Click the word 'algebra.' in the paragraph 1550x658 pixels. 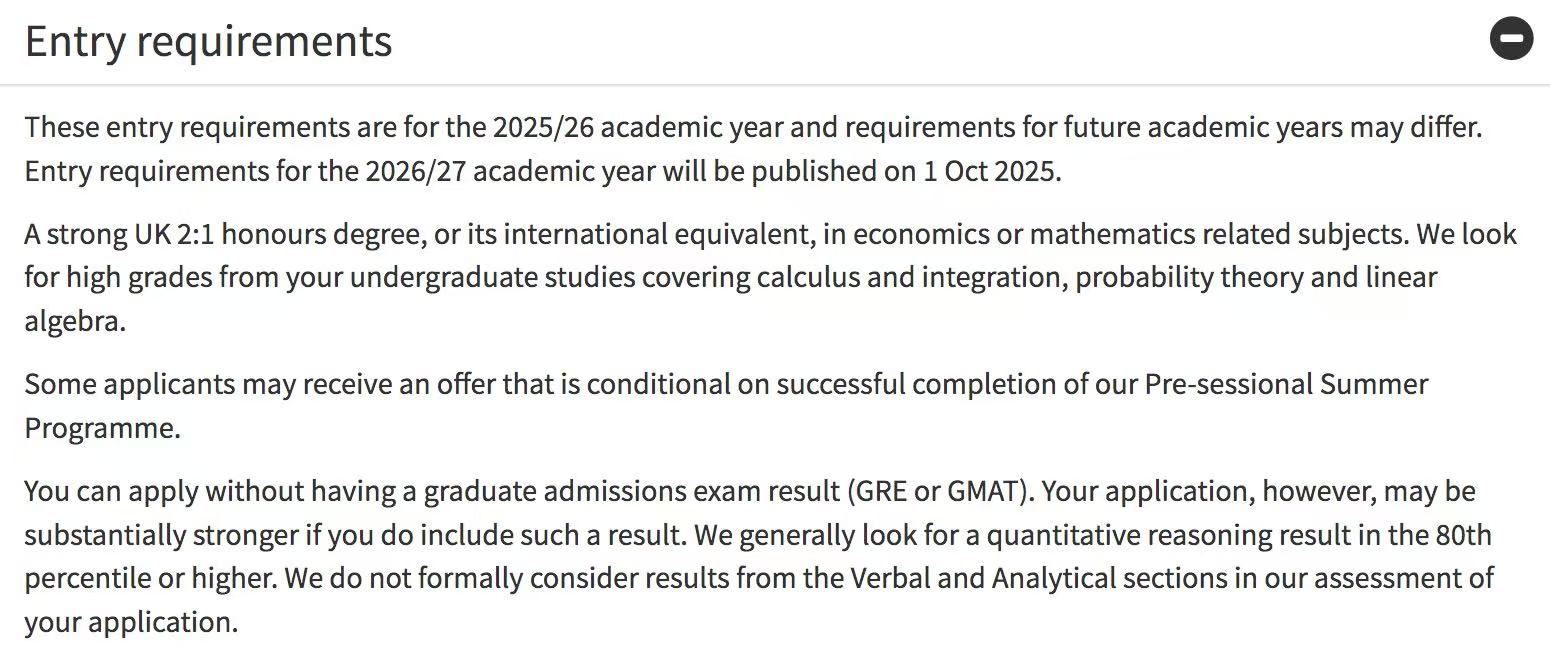[75, 321]
